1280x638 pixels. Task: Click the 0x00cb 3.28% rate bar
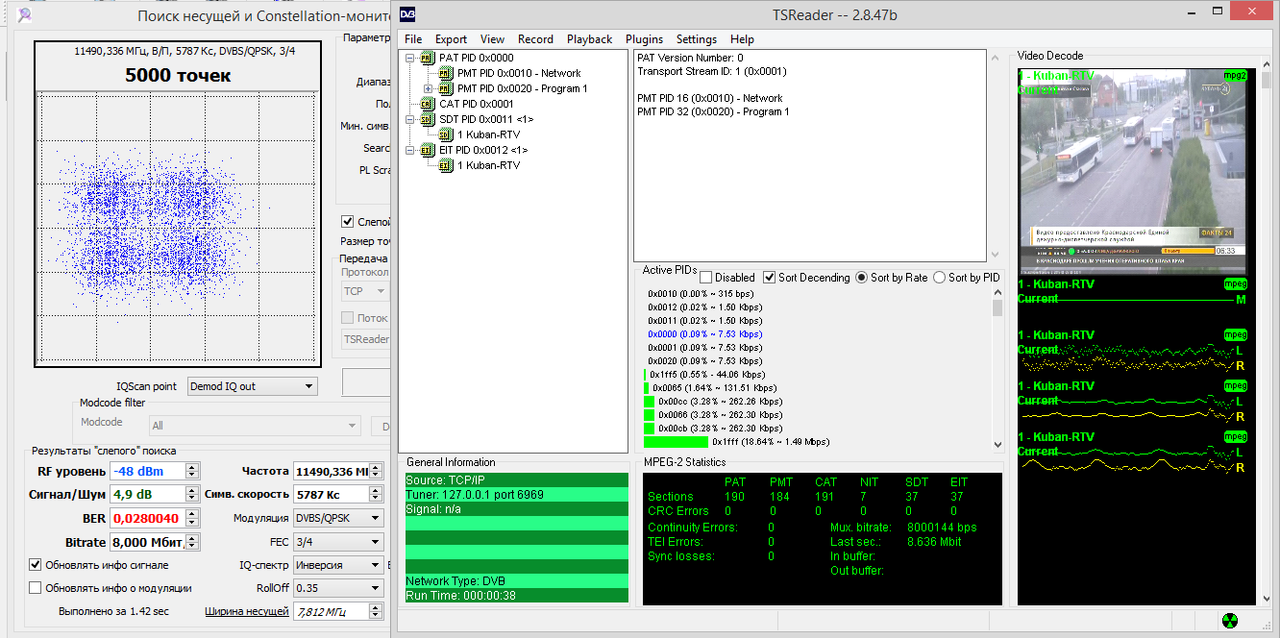pyautogui.click(x=649, y=427)
